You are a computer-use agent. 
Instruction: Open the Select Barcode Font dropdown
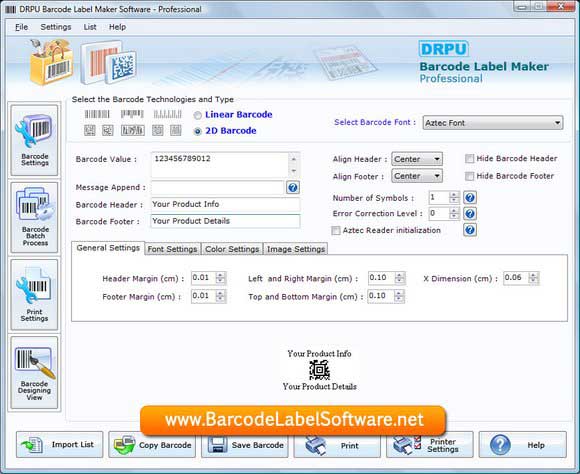(x=493, y=123)
